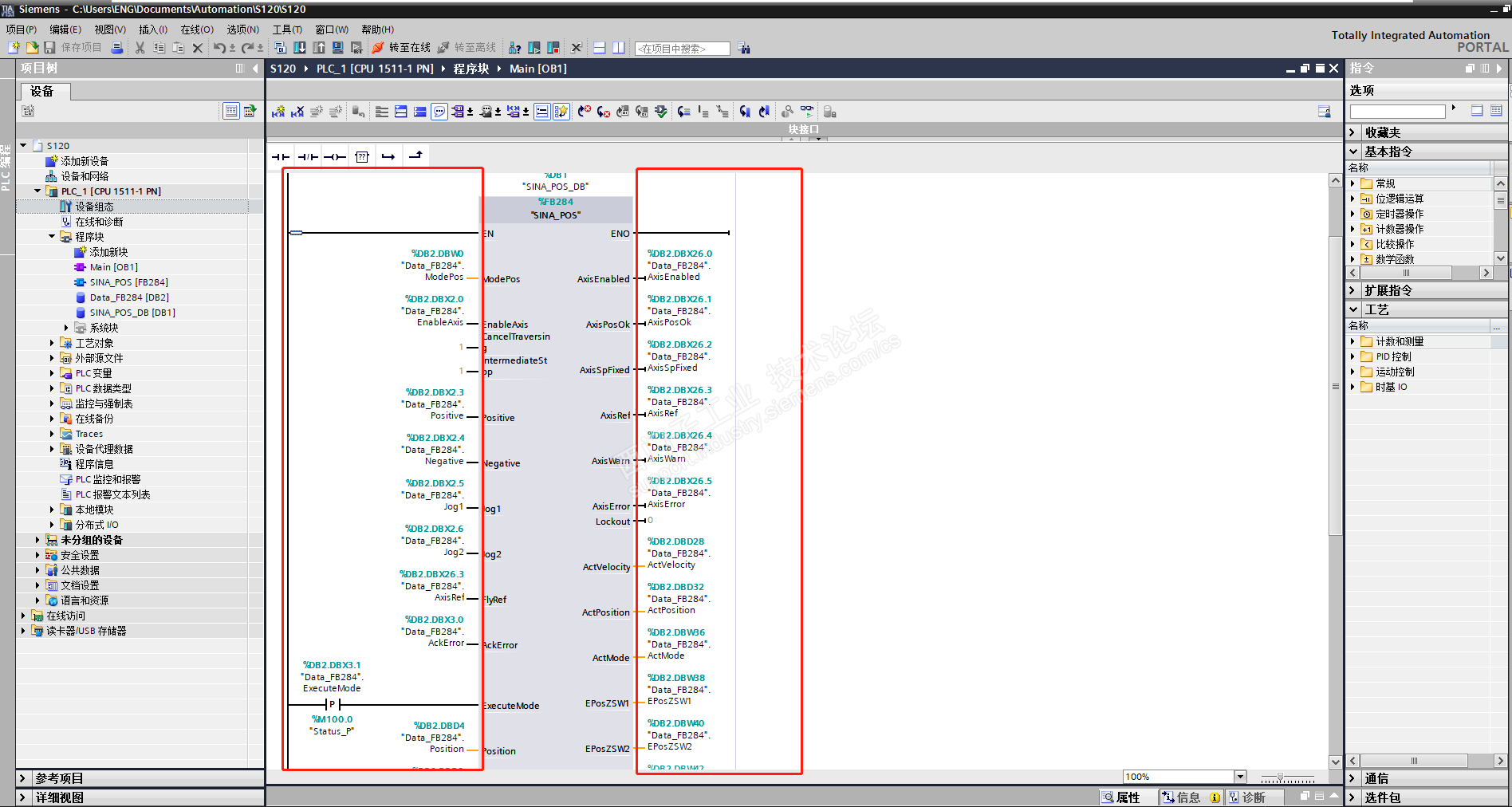
Task: Click the instructions search input field
Action: click(1397, 112)
